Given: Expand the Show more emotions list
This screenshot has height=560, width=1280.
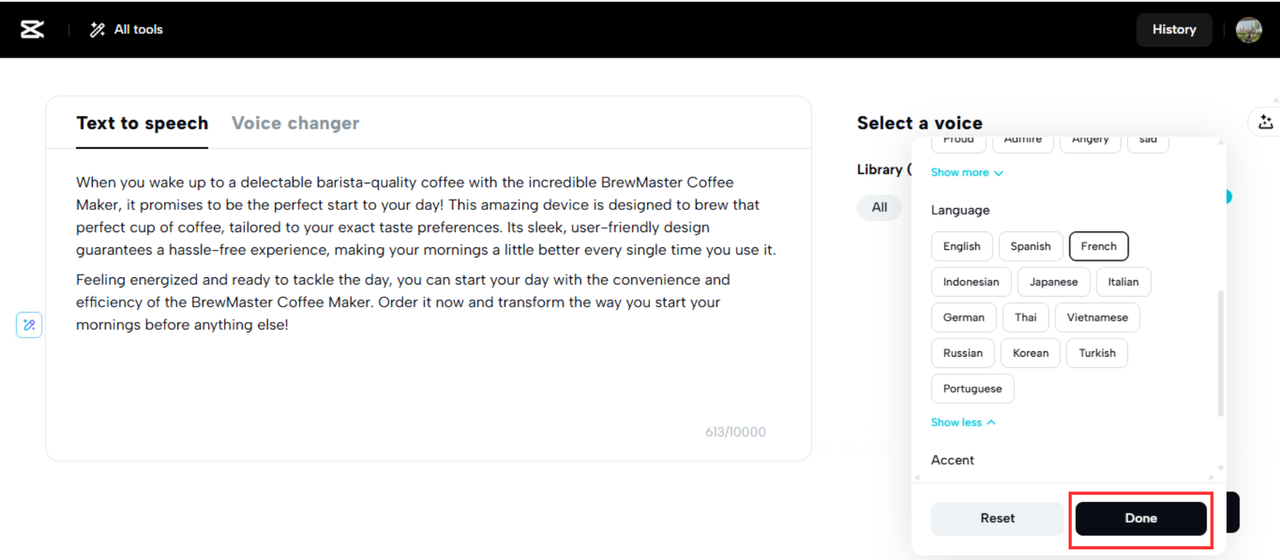Looking at the screenshot, I should [966, 172].
